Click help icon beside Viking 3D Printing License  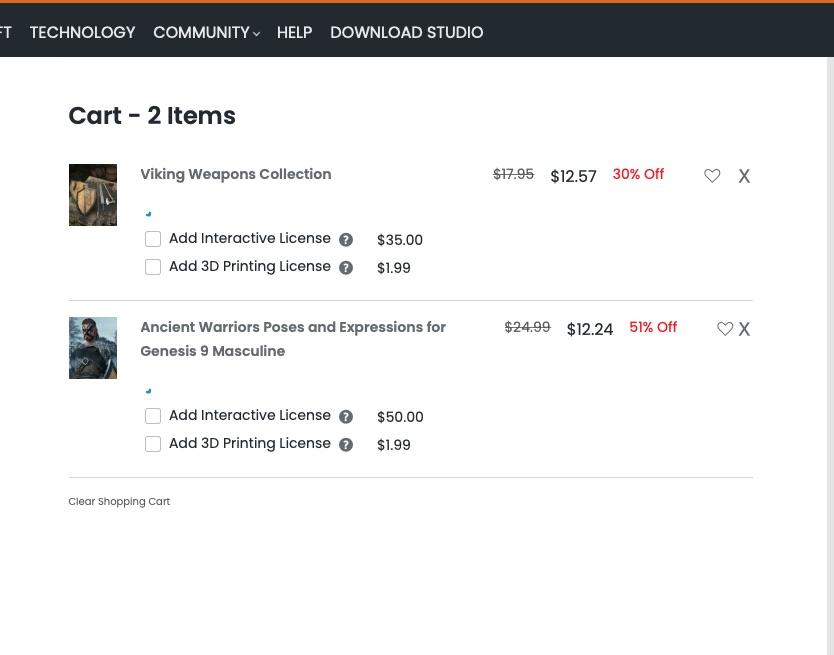tap(346, 268)
